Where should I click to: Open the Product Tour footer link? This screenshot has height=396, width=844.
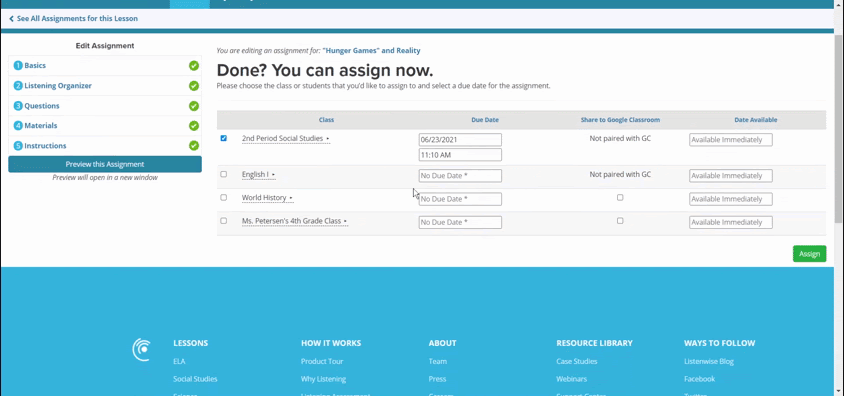[322, 362]
